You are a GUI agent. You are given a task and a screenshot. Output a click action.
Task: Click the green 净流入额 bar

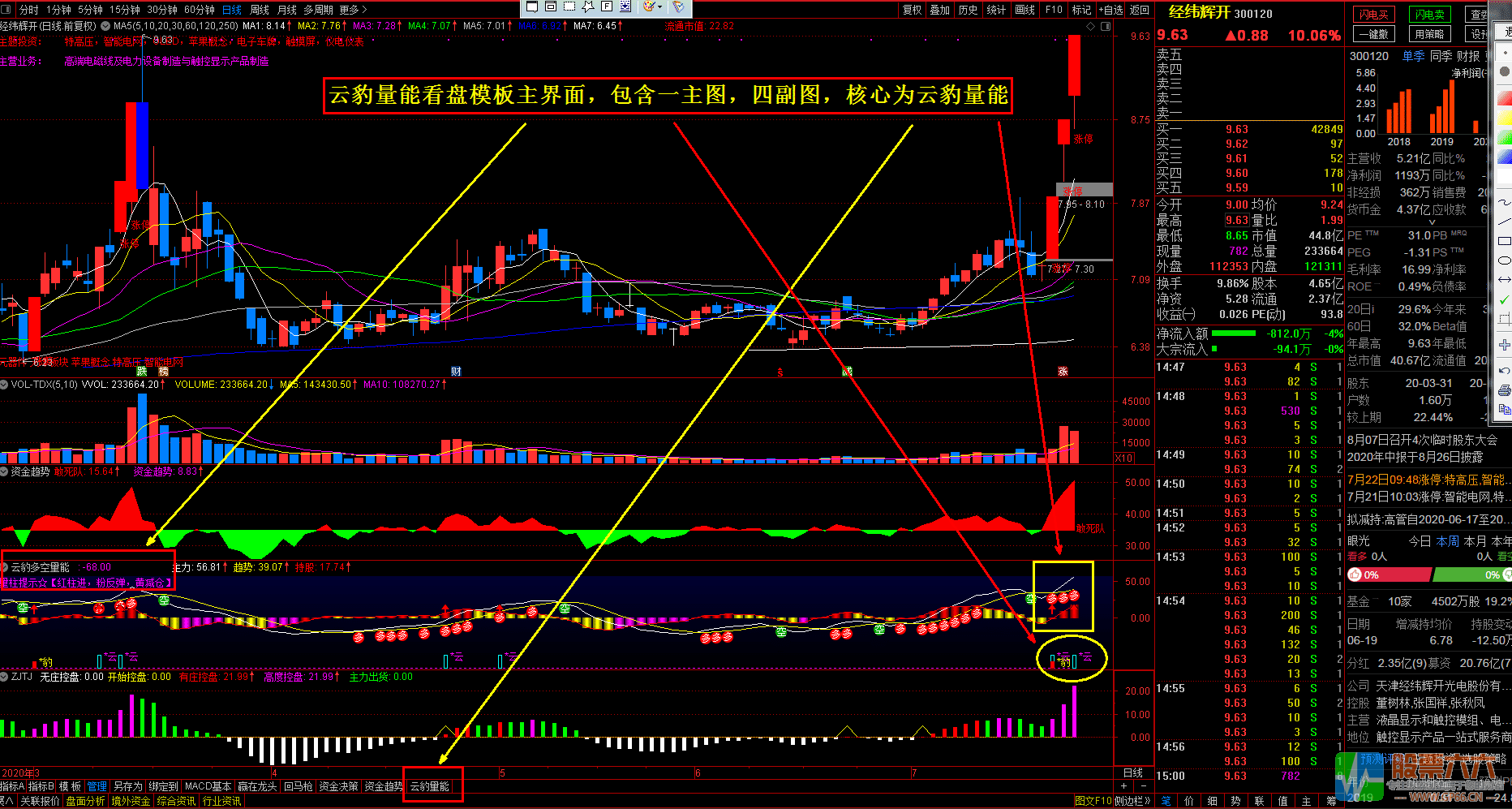pyautogui.click(x=1233, y=333)
